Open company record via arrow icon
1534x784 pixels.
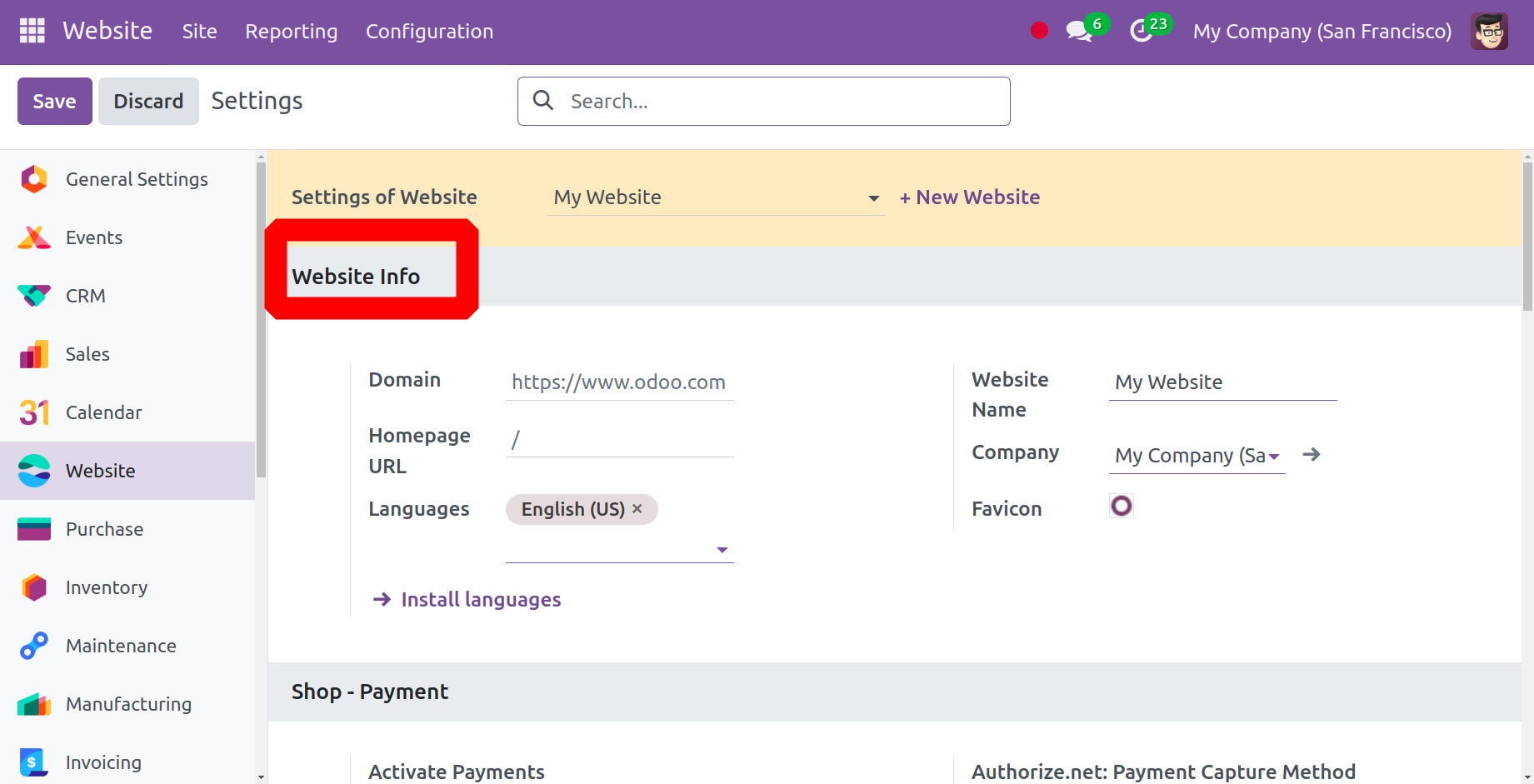1312,455
